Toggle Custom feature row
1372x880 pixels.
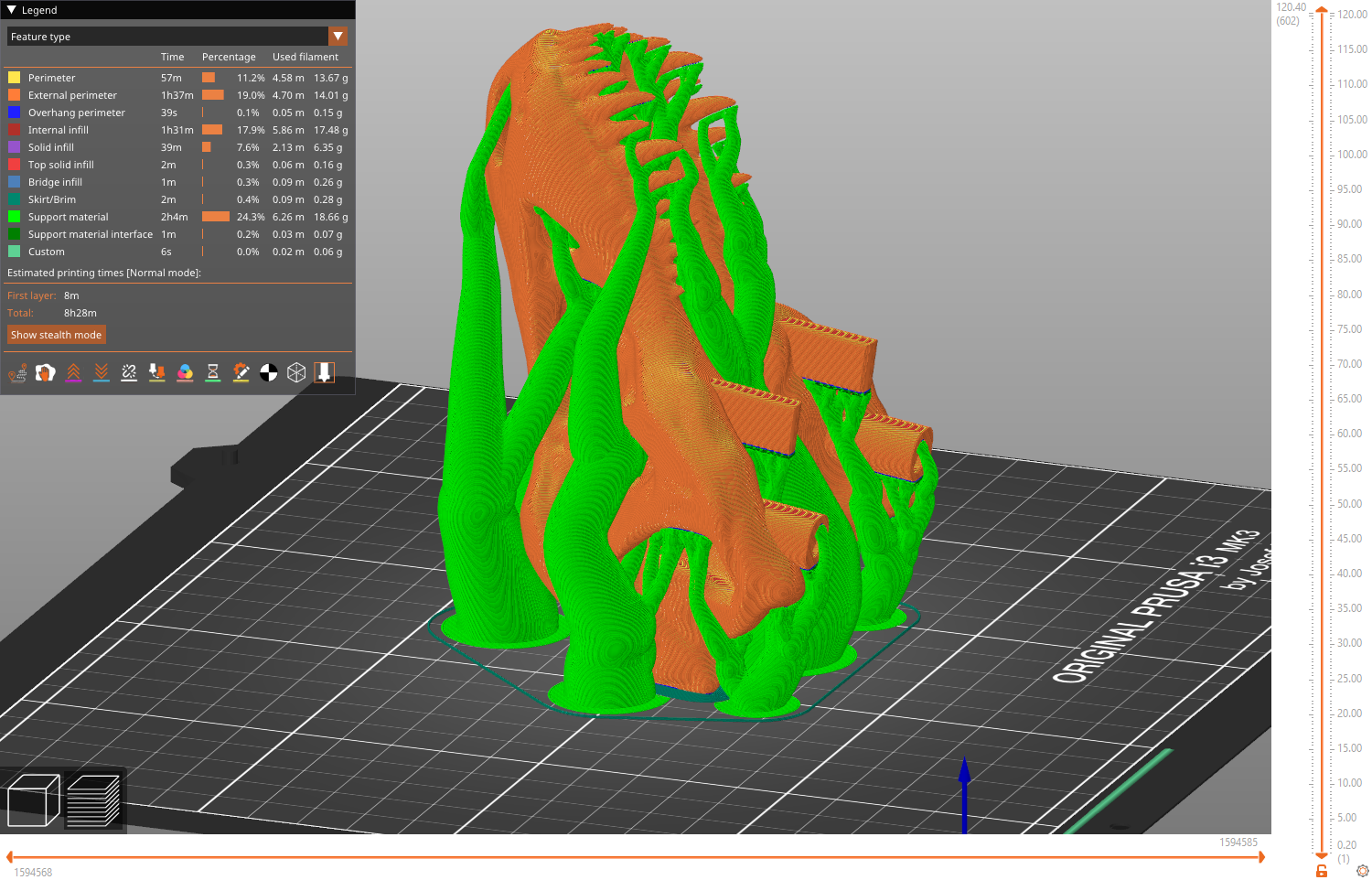pos(177,252)
